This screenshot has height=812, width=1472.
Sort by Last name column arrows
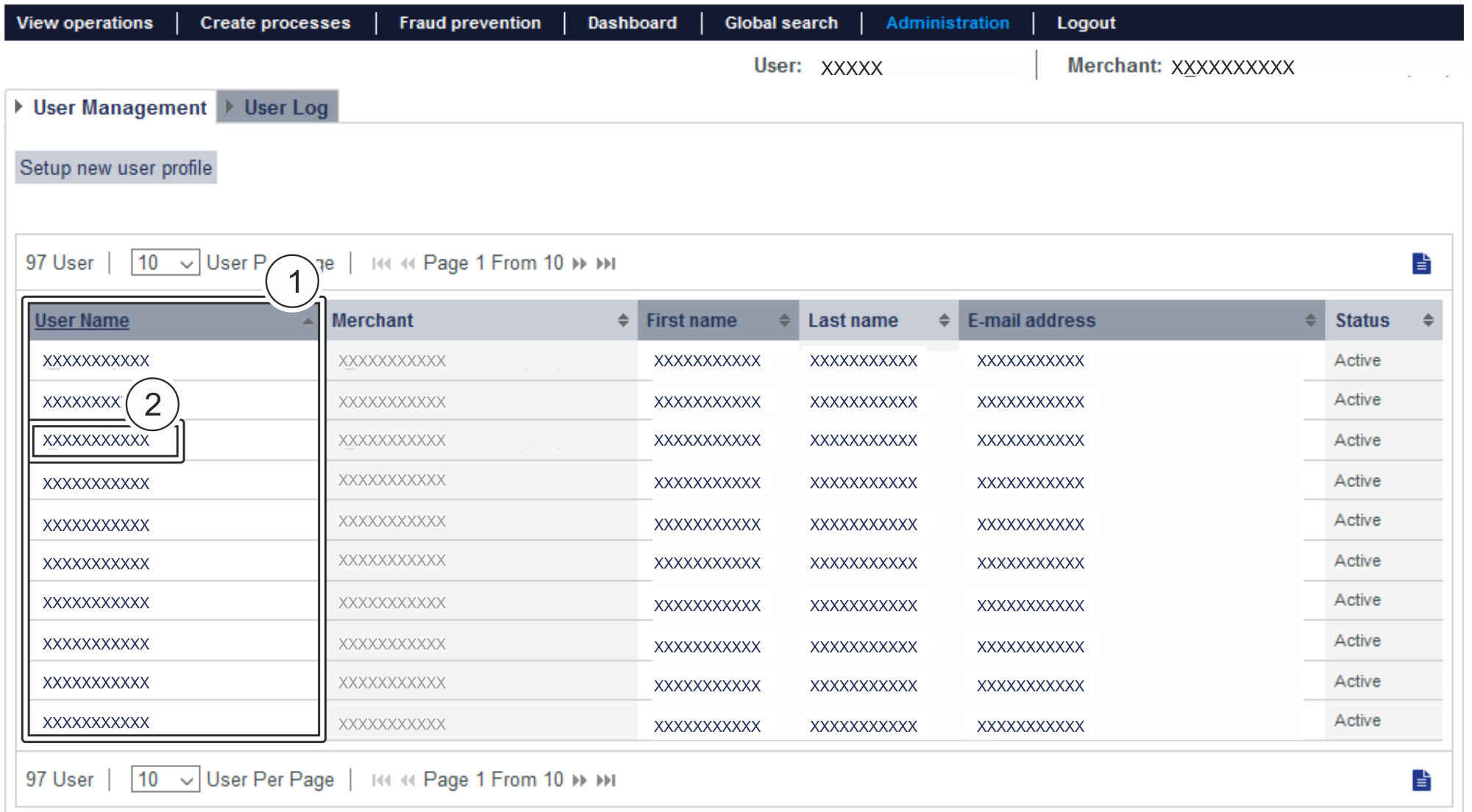pos(944,320)
